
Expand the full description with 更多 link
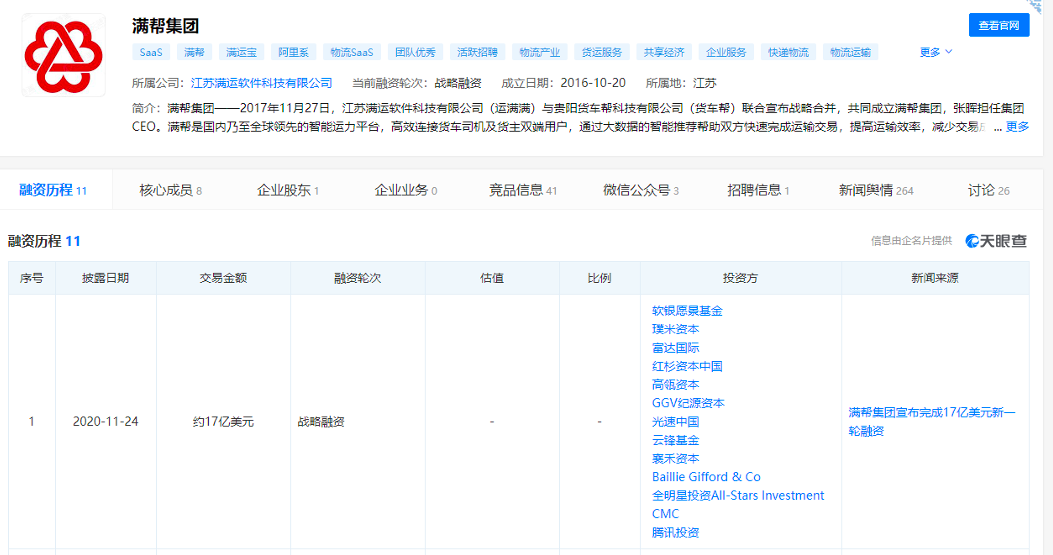[1017, 126]
